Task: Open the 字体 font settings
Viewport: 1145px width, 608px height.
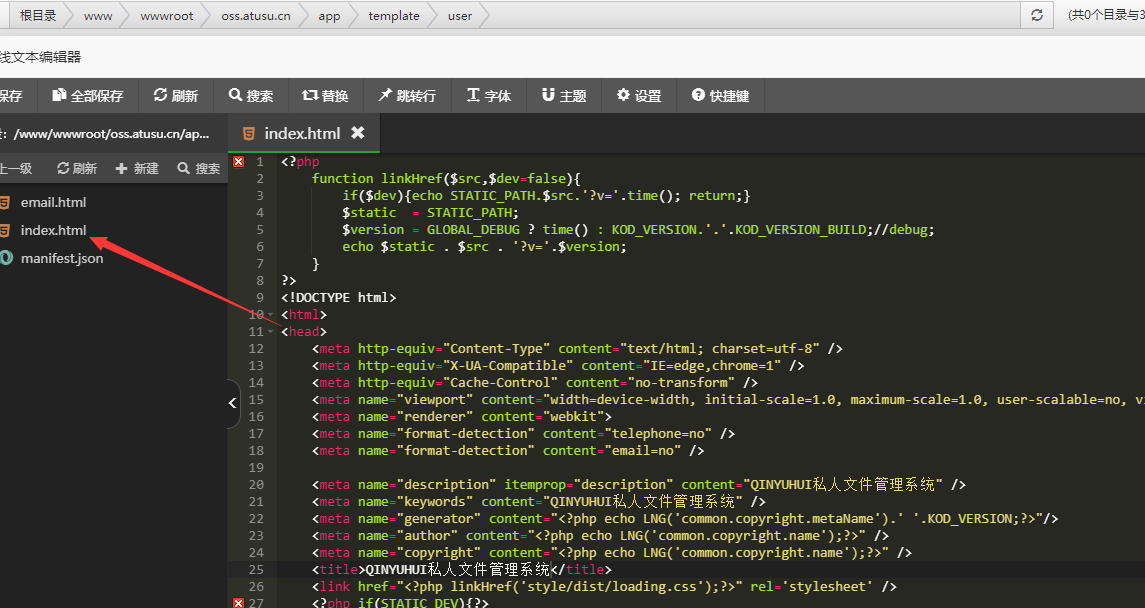Action: coord(489,96)
